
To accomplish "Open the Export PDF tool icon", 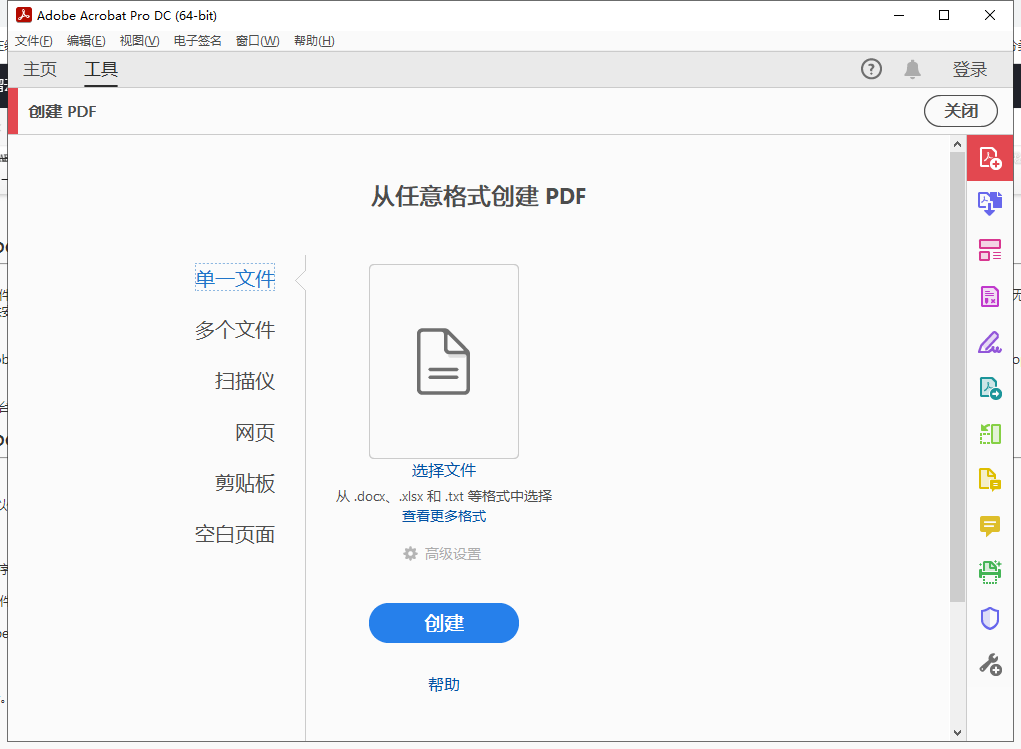I will 989,388.
